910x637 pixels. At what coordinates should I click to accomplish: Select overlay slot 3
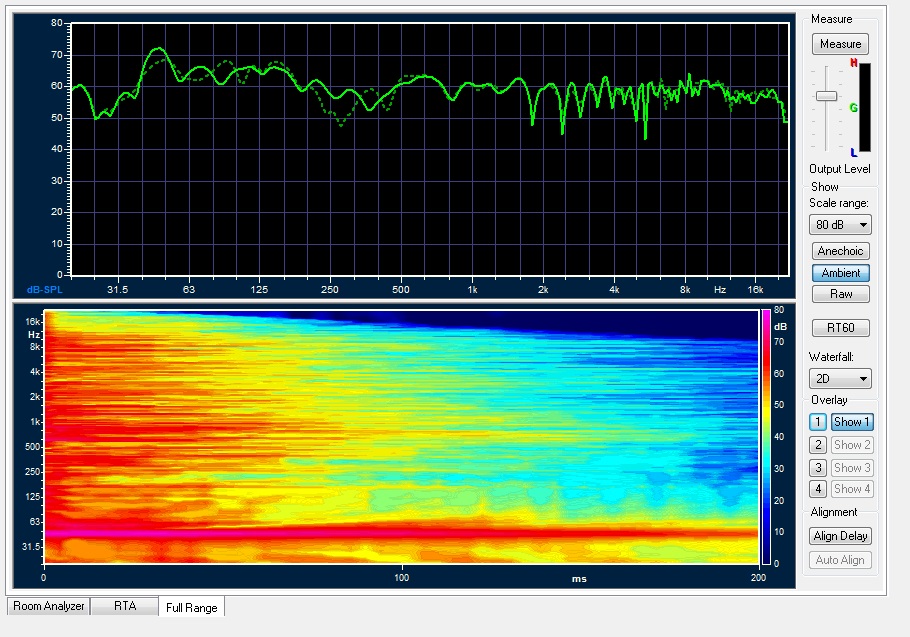tap(818, 467)
